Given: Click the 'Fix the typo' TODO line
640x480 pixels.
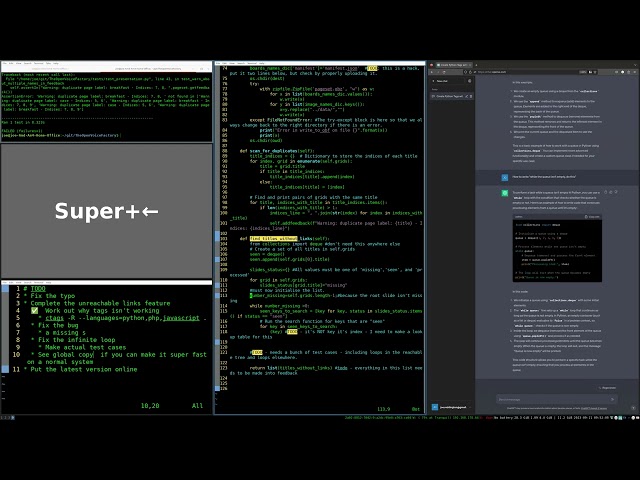Looking at the screenshot, I should point(49,296).
